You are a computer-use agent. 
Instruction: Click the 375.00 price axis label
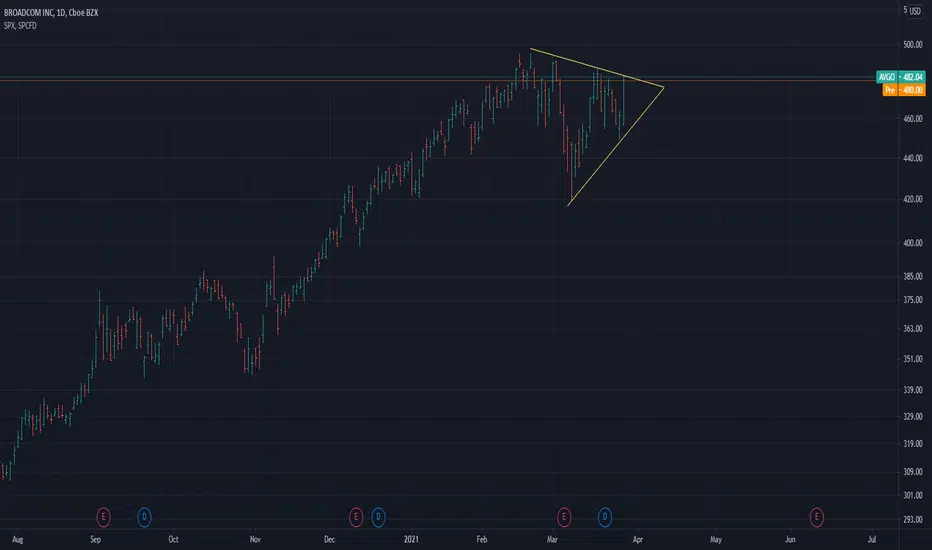click(x=912, y=300)
